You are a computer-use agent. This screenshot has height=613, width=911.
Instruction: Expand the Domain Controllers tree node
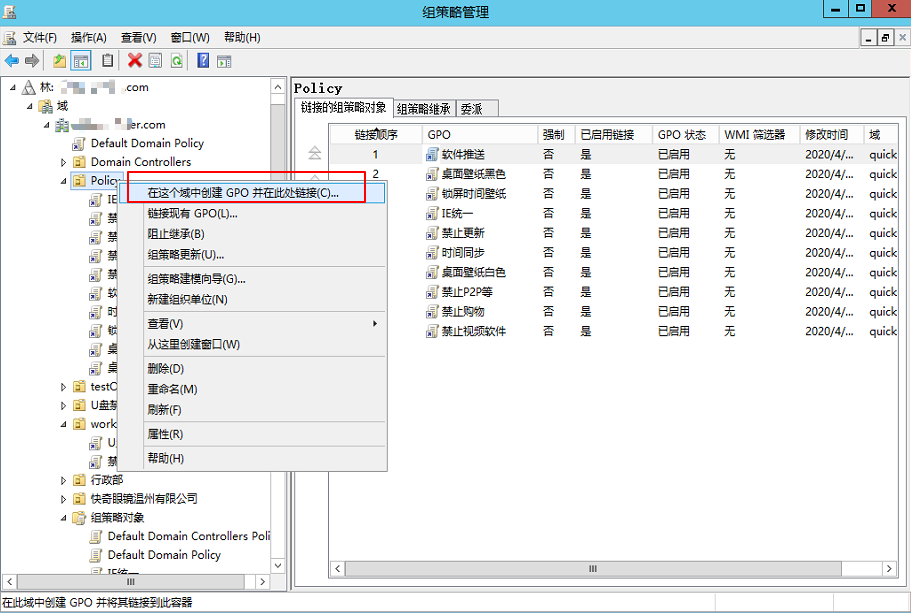[x=64, y=162]
